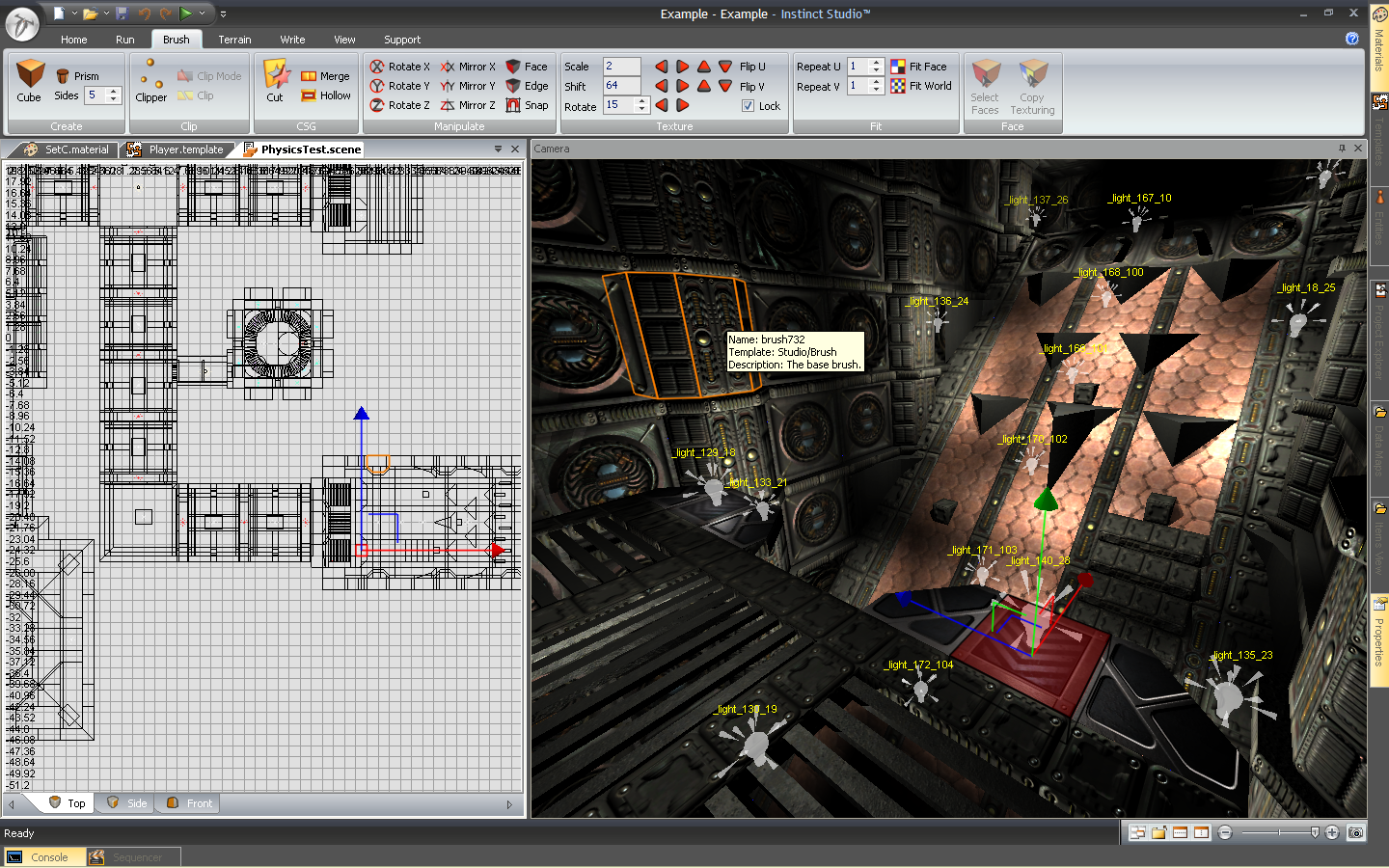Viewport: 1389px width, 868px height.
Task: Click the Save disk icon
Action: (122, 14)
